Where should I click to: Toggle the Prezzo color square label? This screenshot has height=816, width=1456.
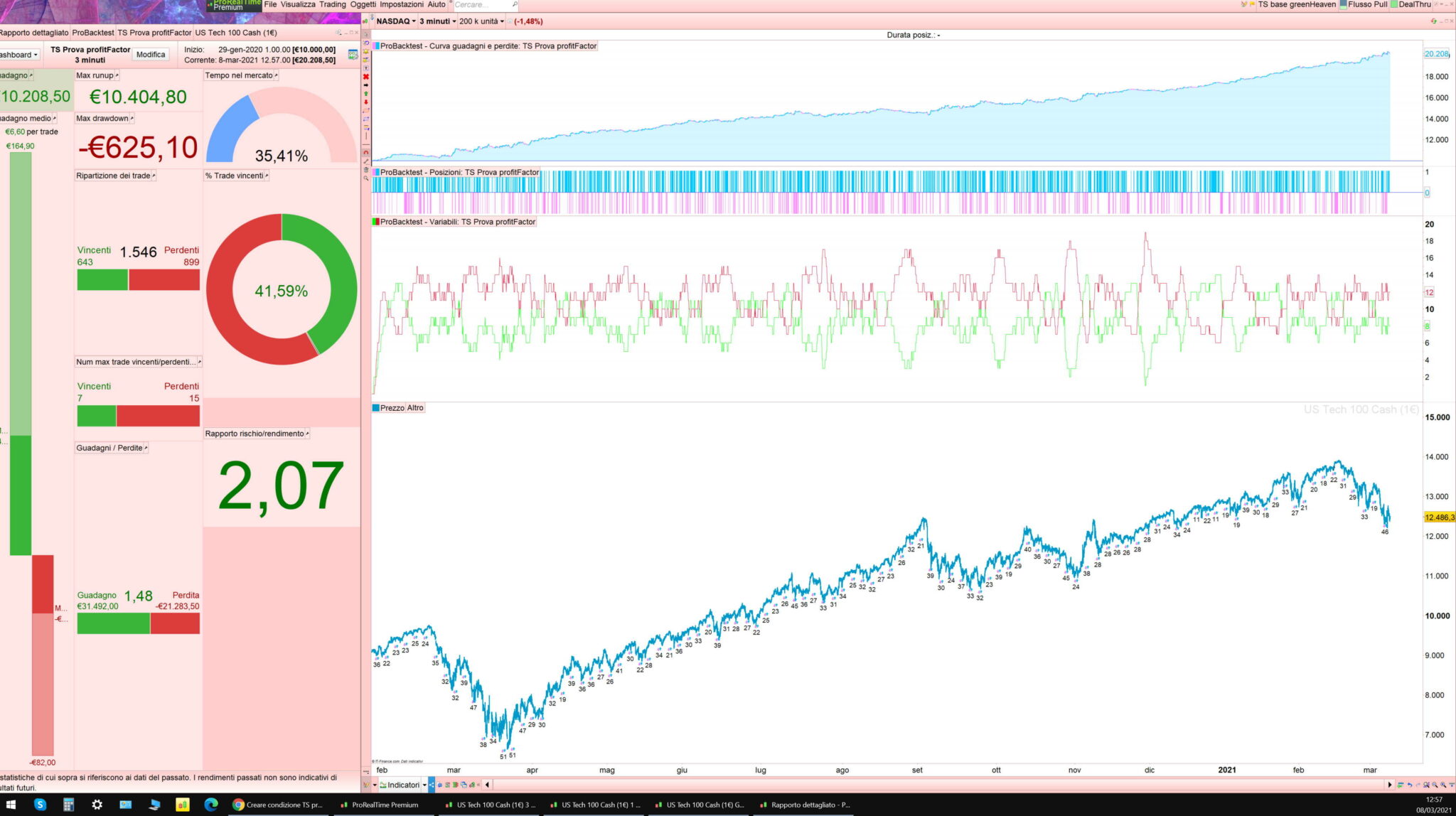376,408
